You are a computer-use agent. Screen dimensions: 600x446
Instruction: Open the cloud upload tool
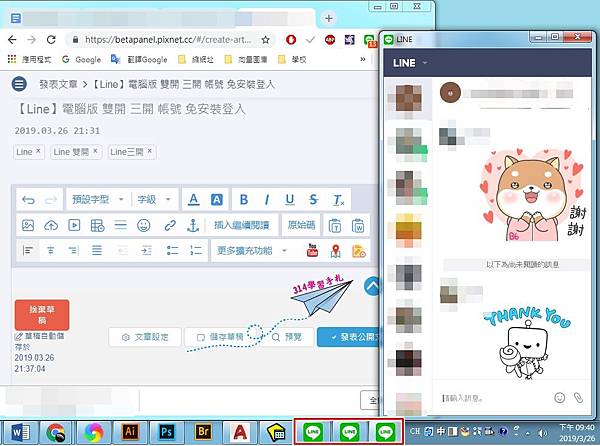click(51, 225)
